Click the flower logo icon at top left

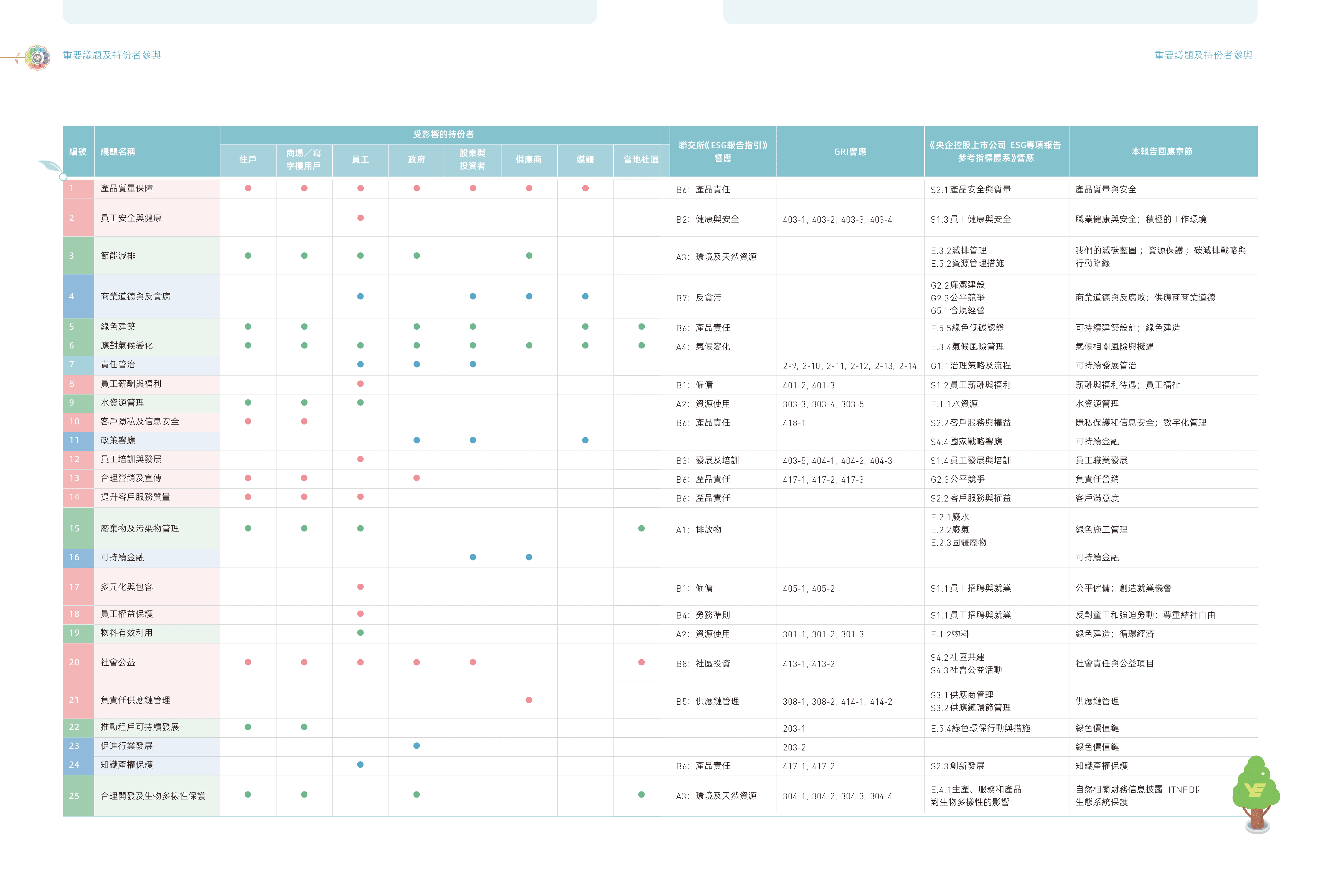[37, 57]
